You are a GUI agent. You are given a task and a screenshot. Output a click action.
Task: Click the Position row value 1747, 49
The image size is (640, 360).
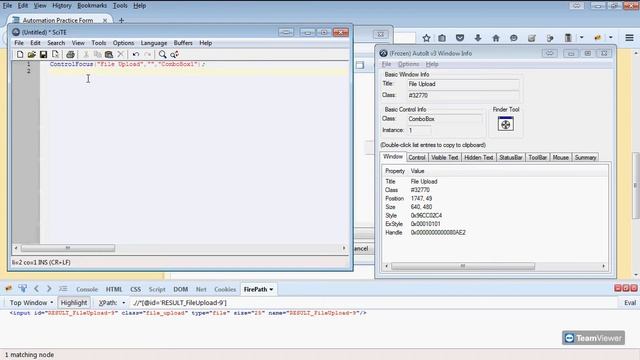(x=421, y=198)
